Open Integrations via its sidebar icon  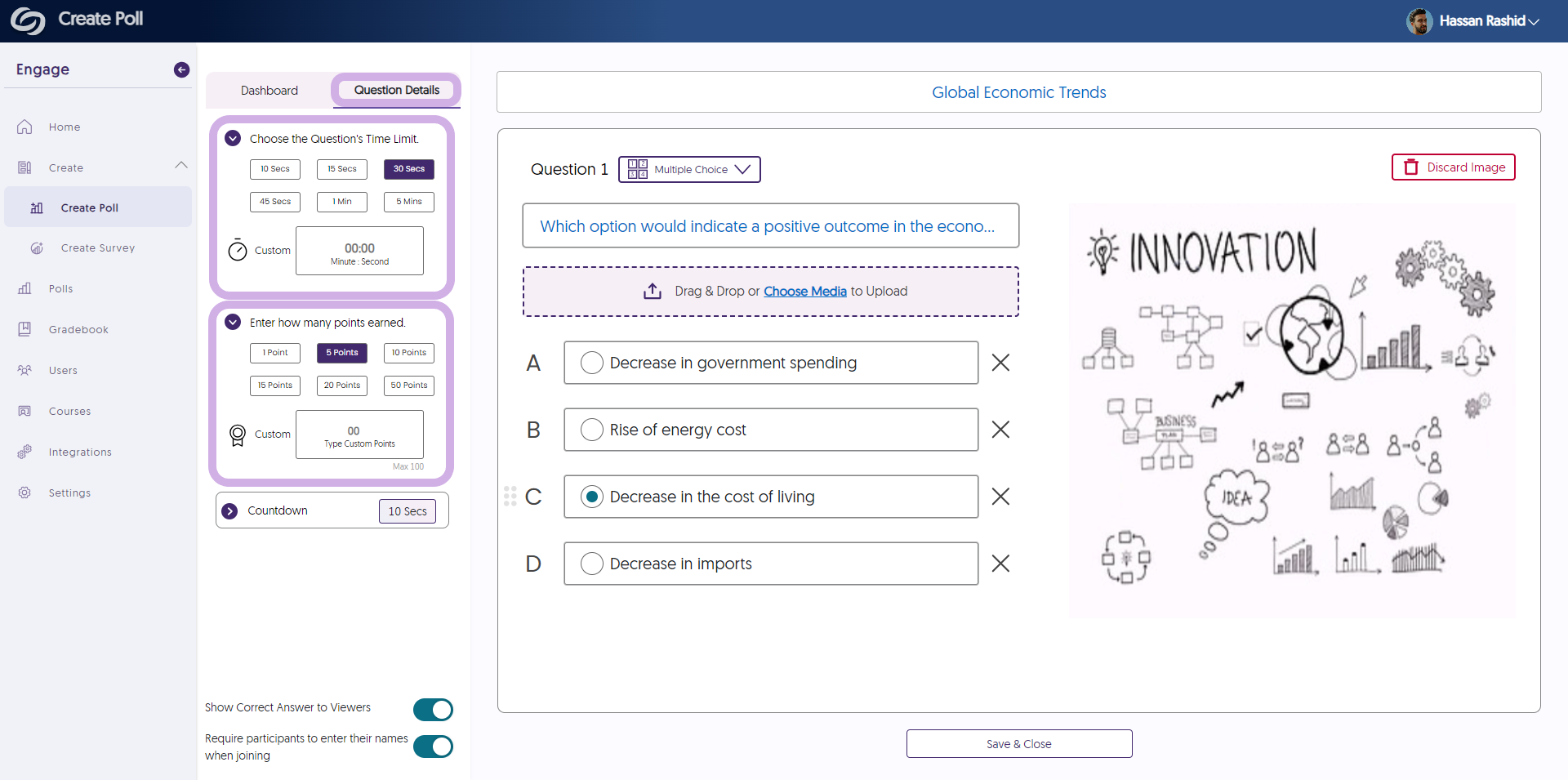click(x=24, y=452)
